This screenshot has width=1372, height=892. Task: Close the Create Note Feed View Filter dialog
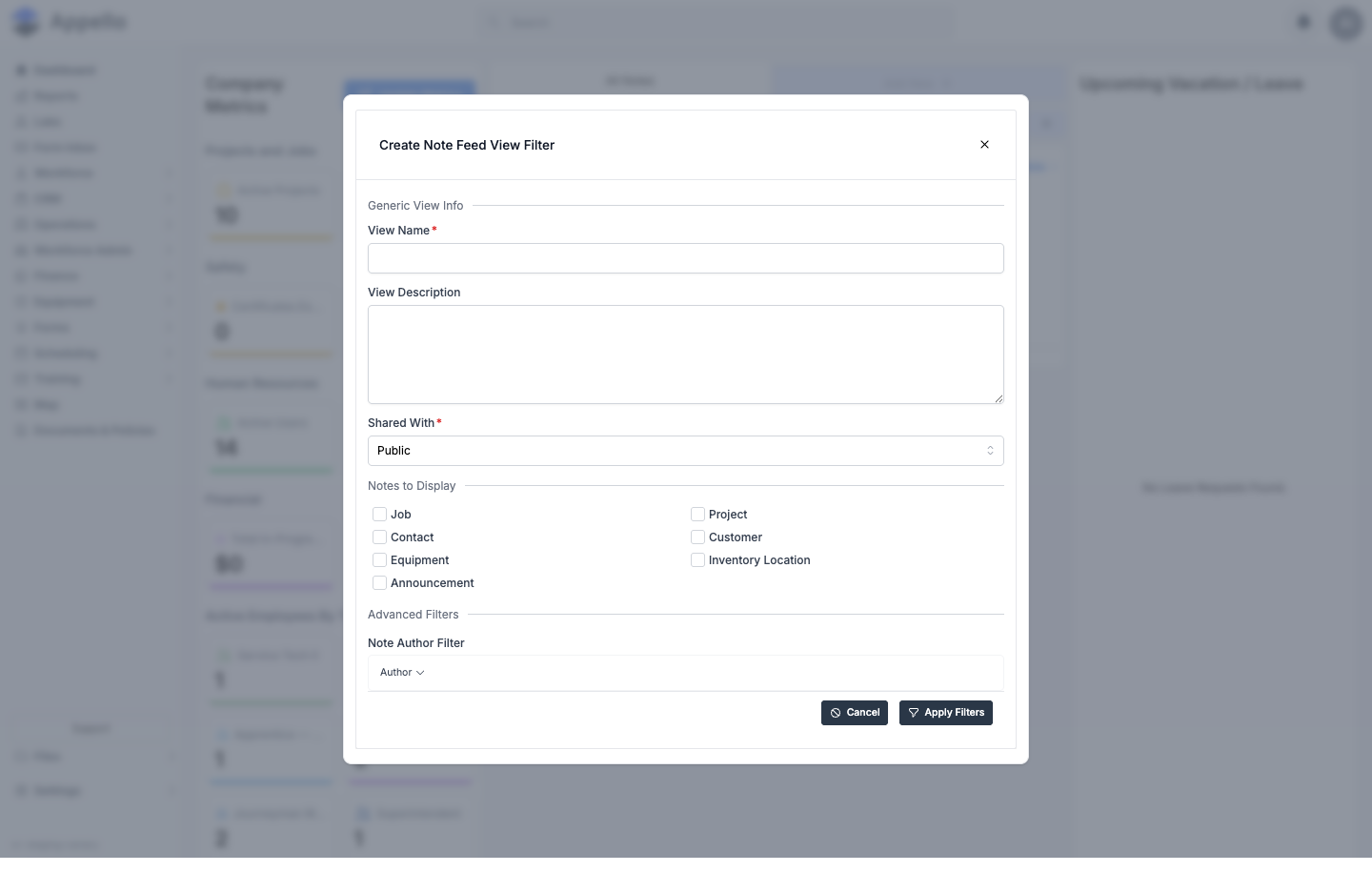tap(984, 145)
